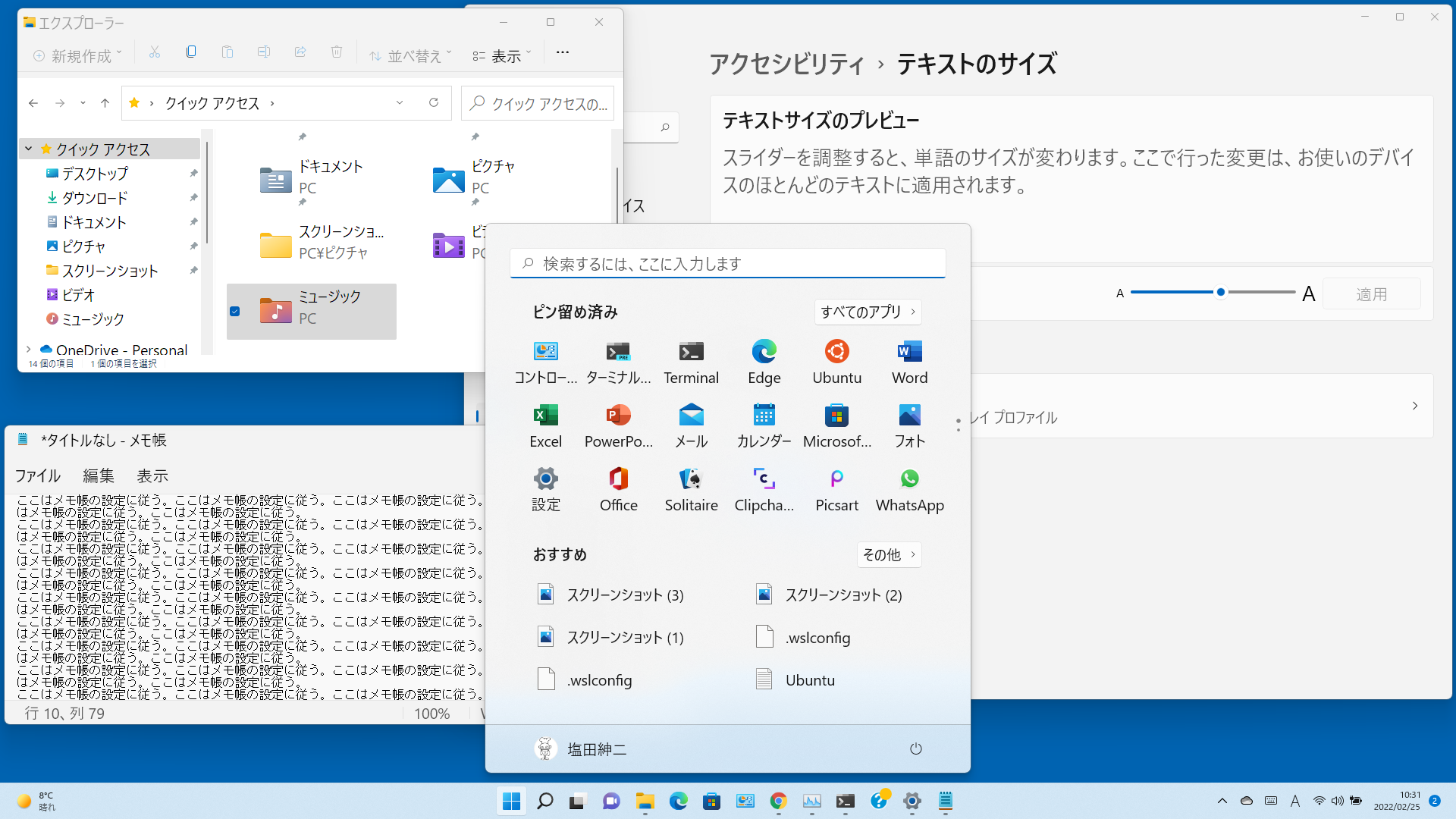The height and width of the screenshot is (819, 1456).
Task: Open the 編集 menu in Notepad
Action: 99,475
